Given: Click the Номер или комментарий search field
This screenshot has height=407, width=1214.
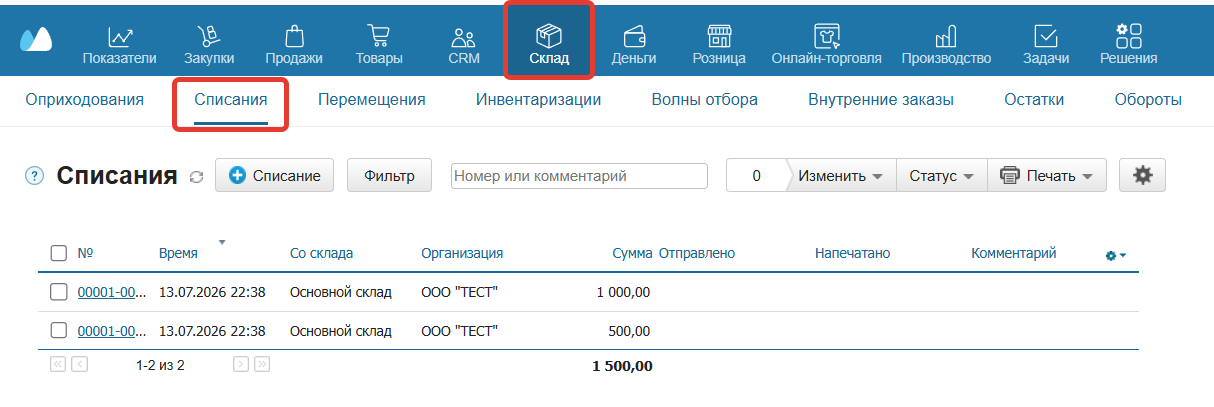Looking at the screenshot, I should point(579,175).
